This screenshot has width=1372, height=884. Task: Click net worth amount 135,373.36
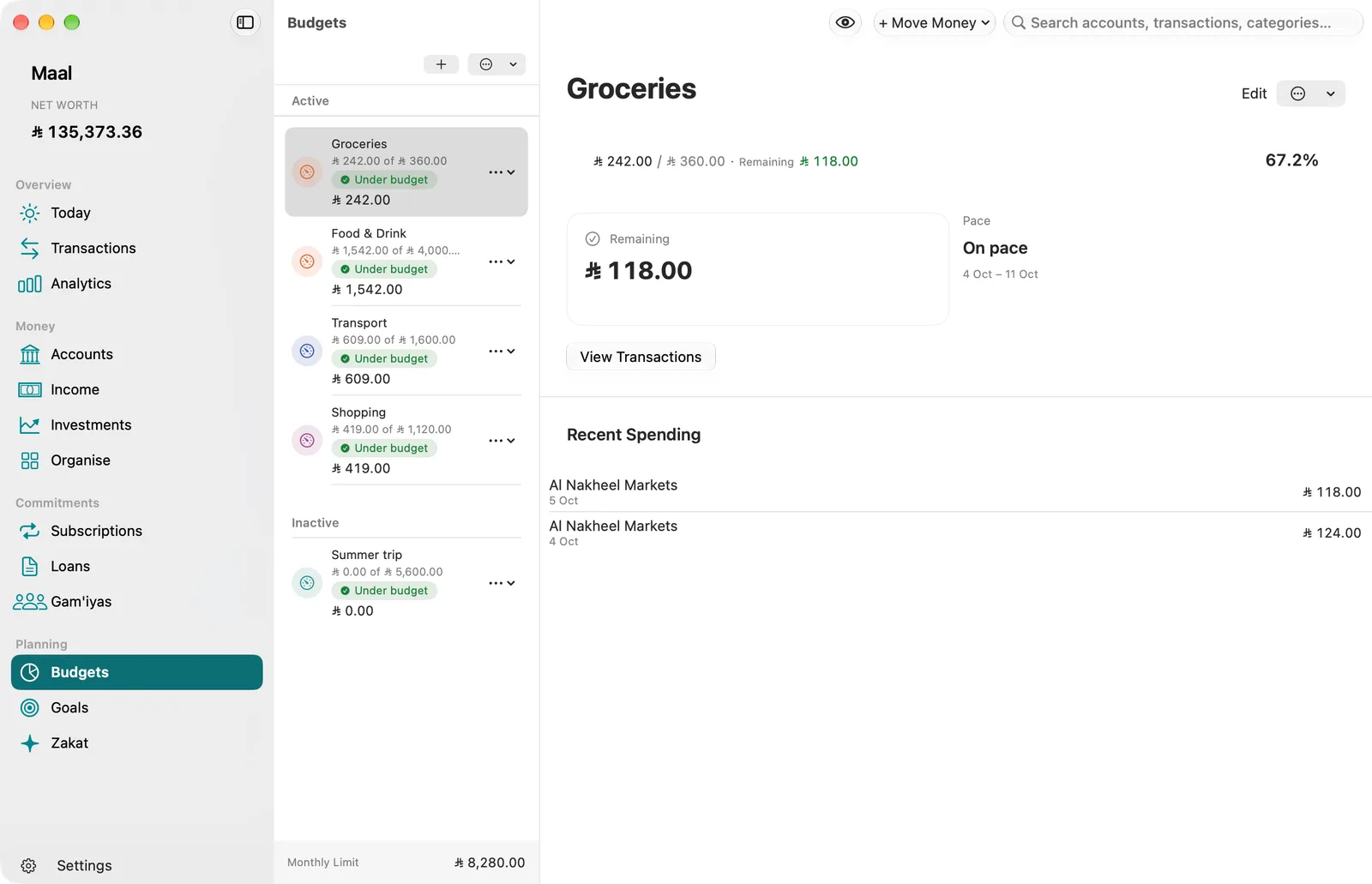(x=87, y=132)
